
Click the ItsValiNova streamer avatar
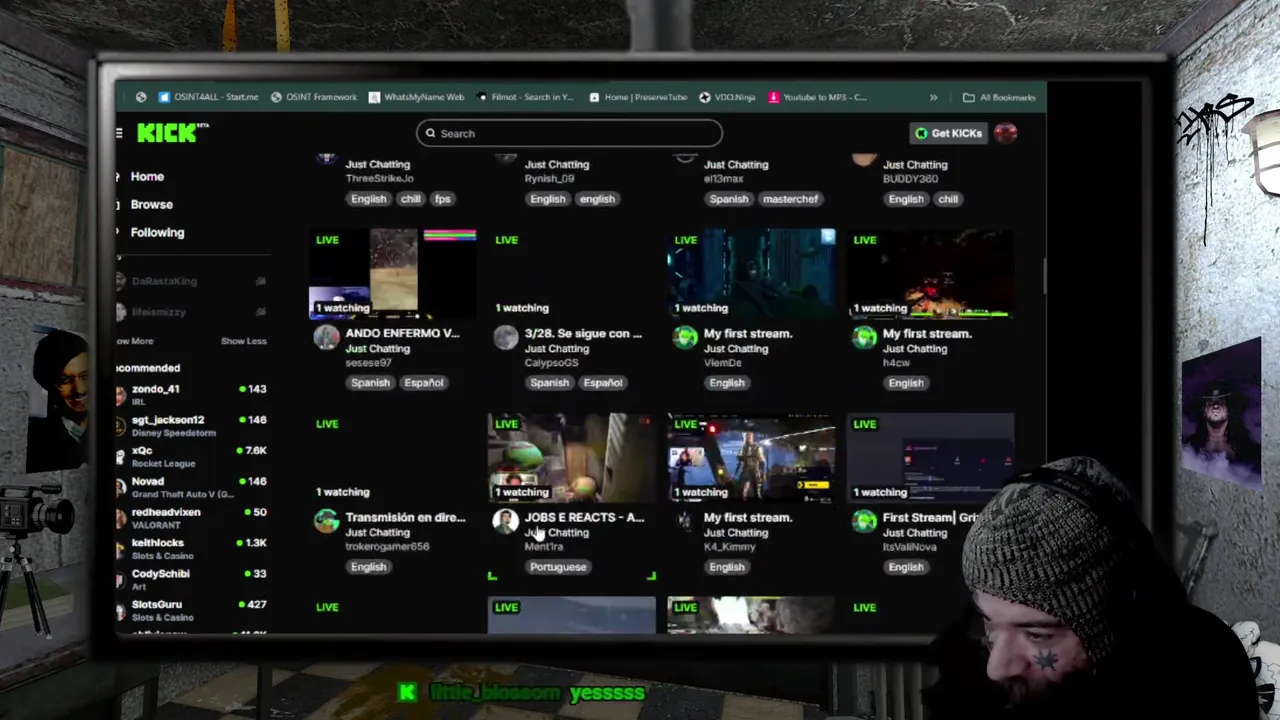tap(864, 521)
